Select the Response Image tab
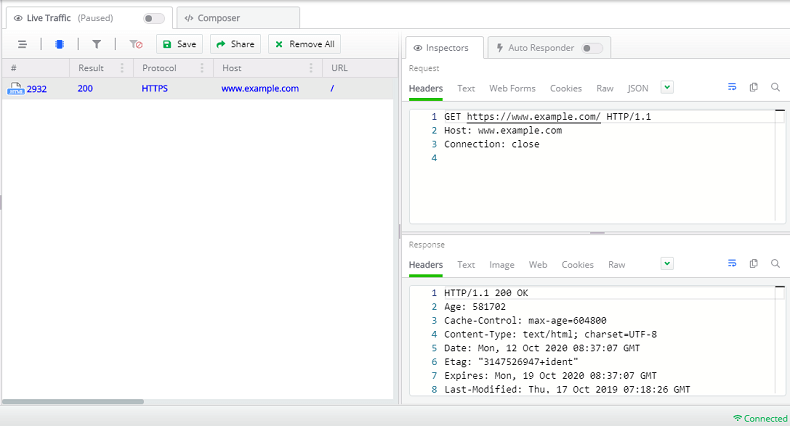This screenshot has height=426, width=790. (x=502, y=265)
